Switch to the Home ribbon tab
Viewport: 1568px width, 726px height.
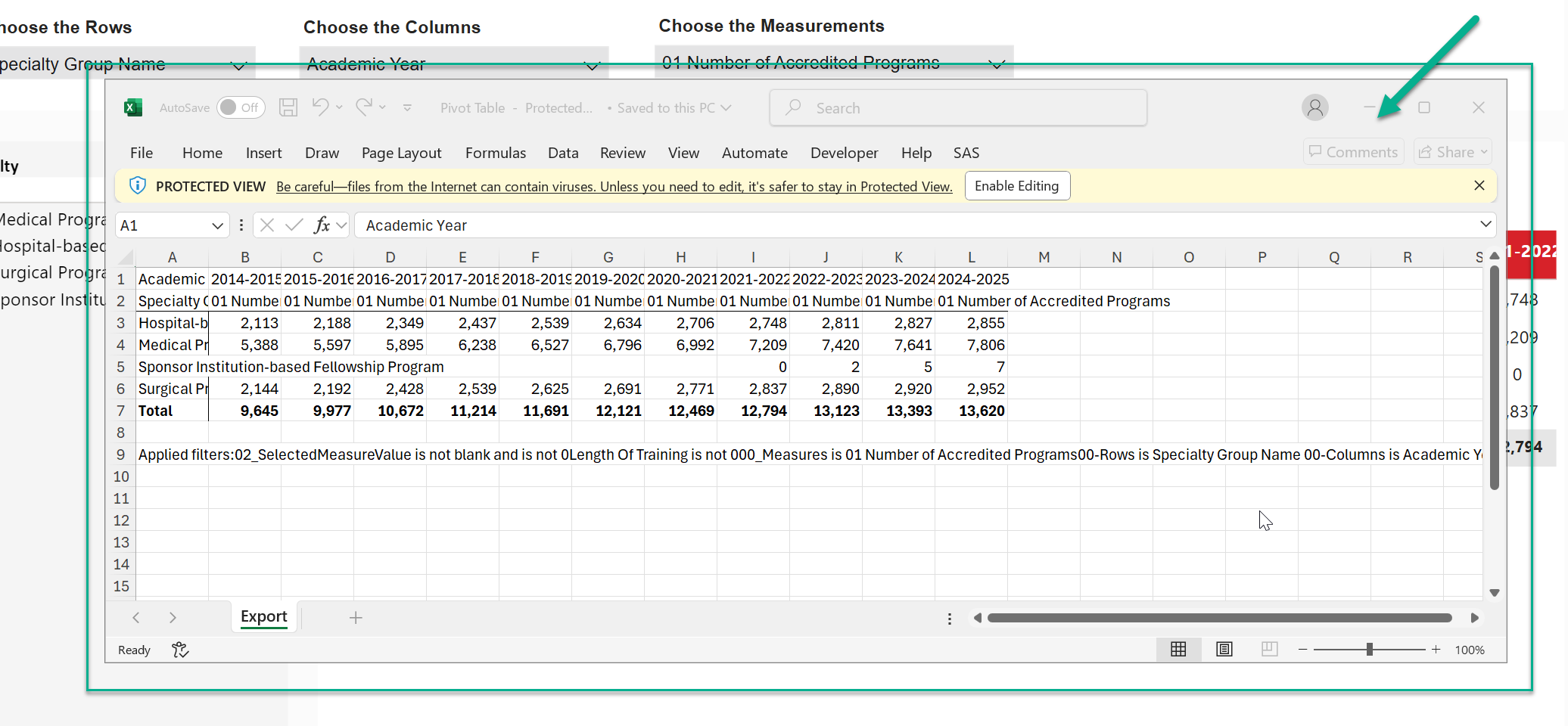[x=202, y=153]
